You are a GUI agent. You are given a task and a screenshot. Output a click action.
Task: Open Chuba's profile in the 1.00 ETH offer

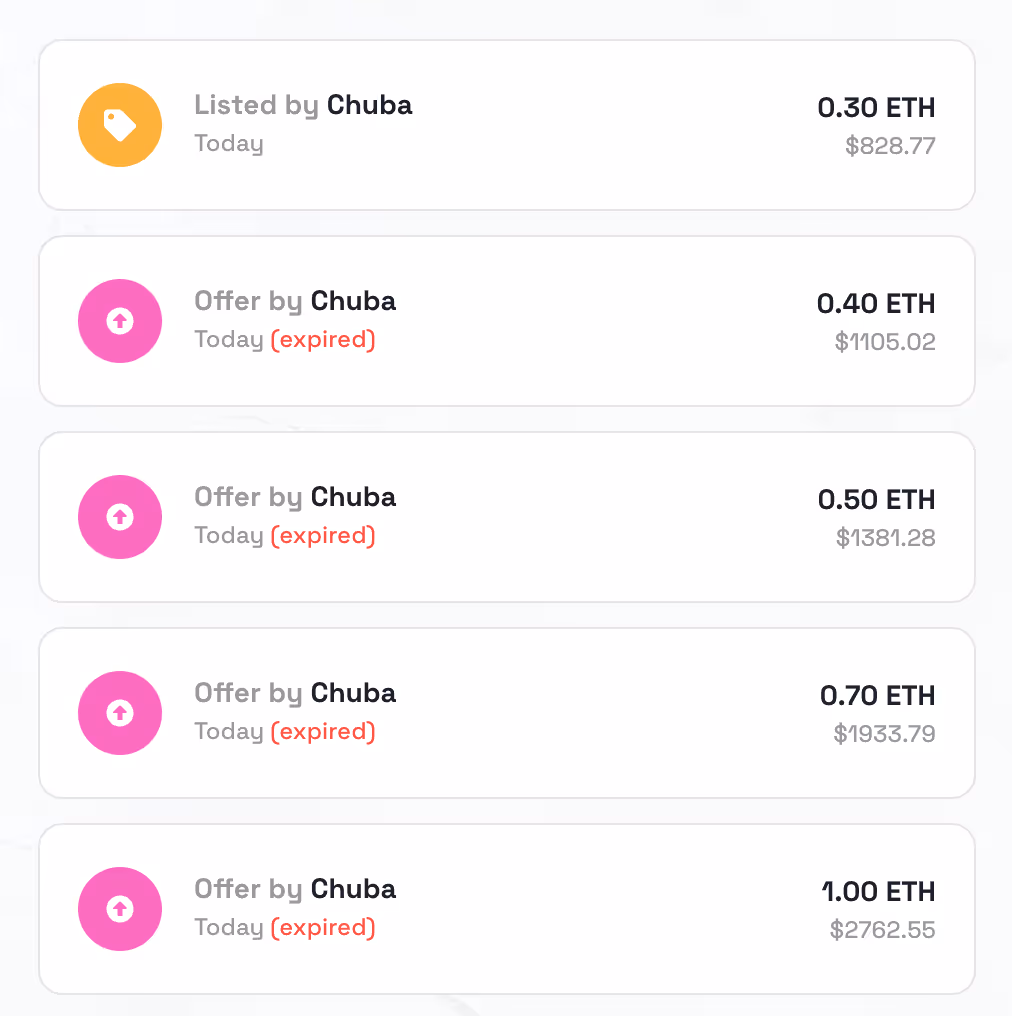tap(353, 889)
